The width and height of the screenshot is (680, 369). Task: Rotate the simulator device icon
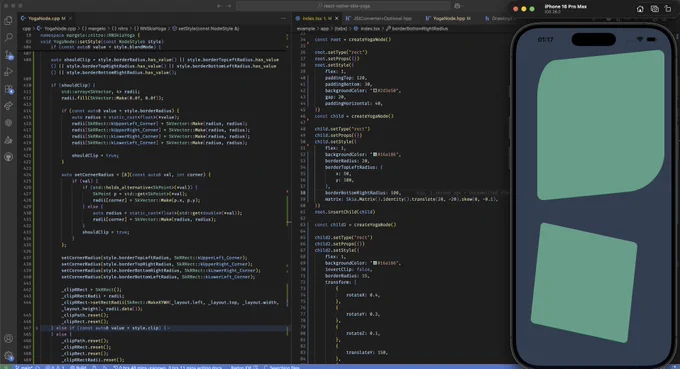[x=668, y=9]
